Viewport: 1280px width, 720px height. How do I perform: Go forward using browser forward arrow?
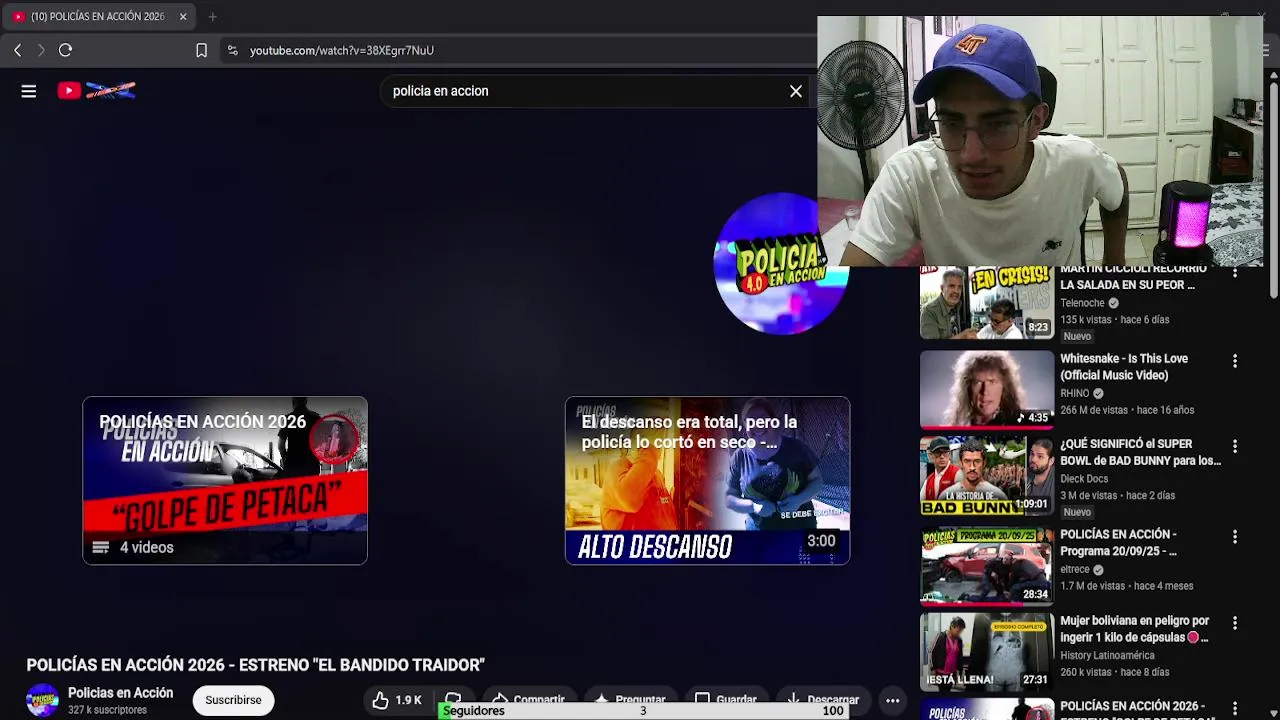[x=41, y=50]
